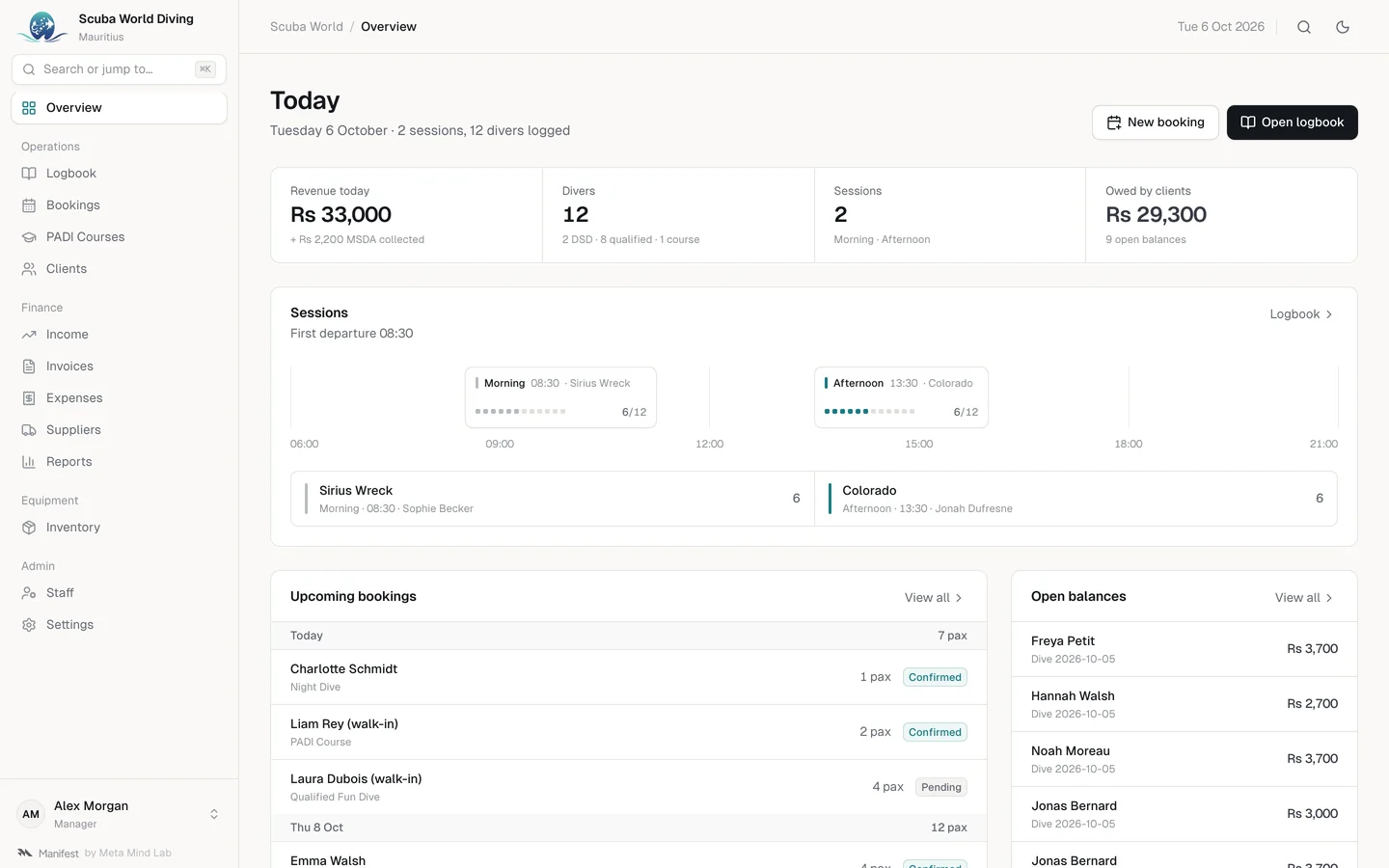
Task: Open Staff under Admin
Action: pyautogui.click(x=119, y=593)
